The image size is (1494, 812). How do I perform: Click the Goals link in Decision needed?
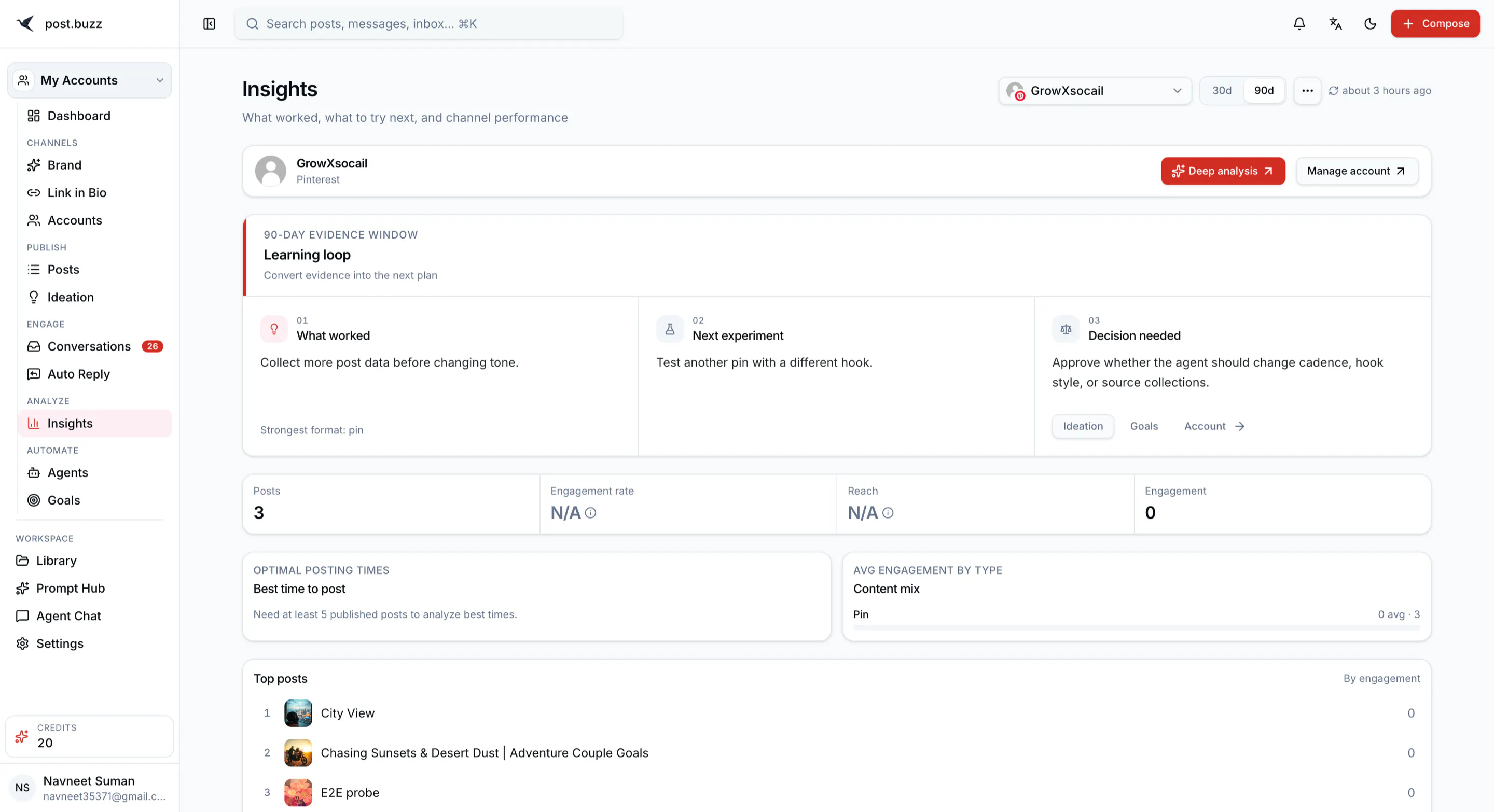pyautogui.click(x=1144, y=427)
